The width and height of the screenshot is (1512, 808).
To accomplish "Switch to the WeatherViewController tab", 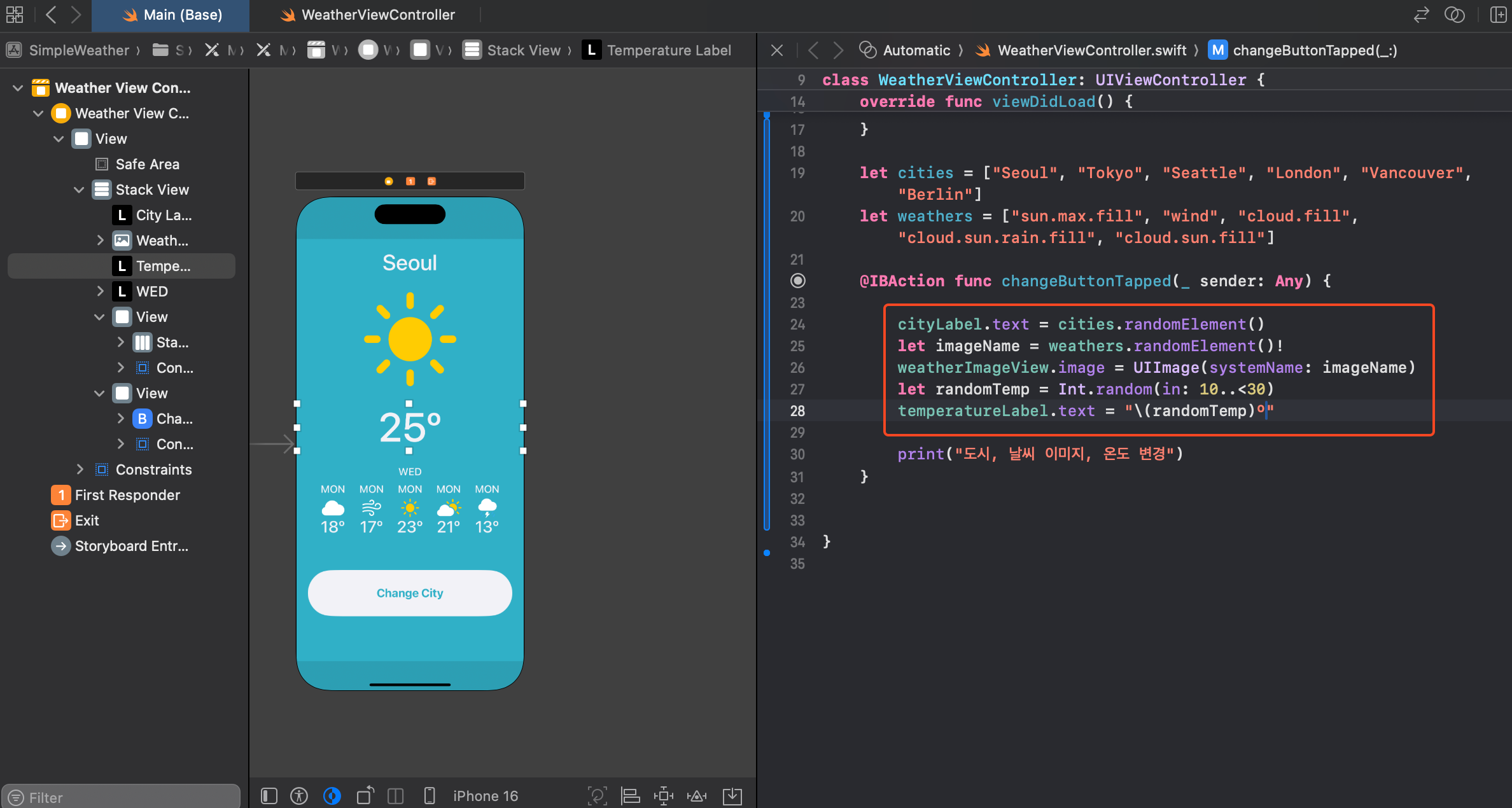I will coord(377,15).
